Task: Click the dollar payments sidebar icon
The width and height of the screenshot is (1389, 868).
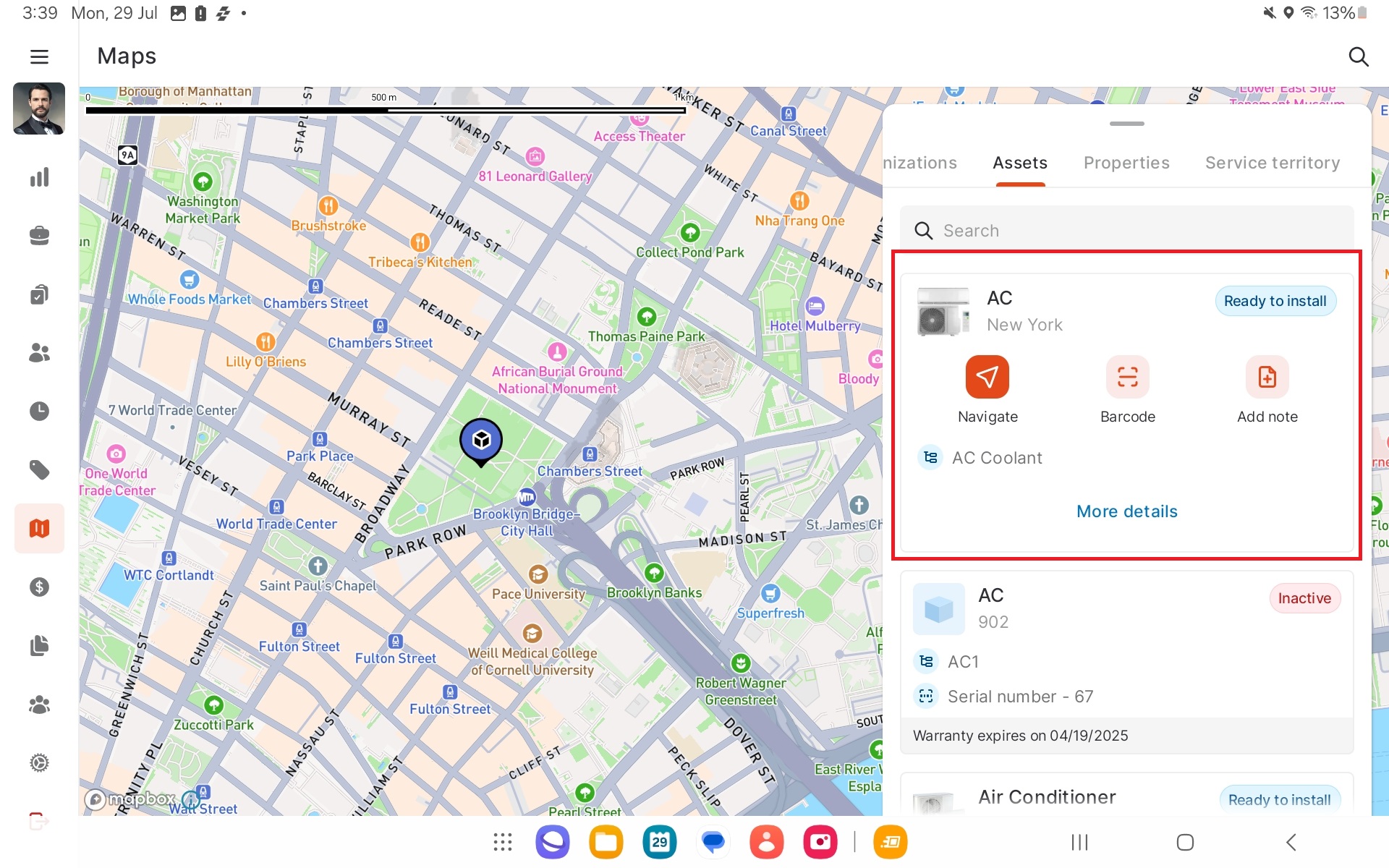Action: pos(39,587)
